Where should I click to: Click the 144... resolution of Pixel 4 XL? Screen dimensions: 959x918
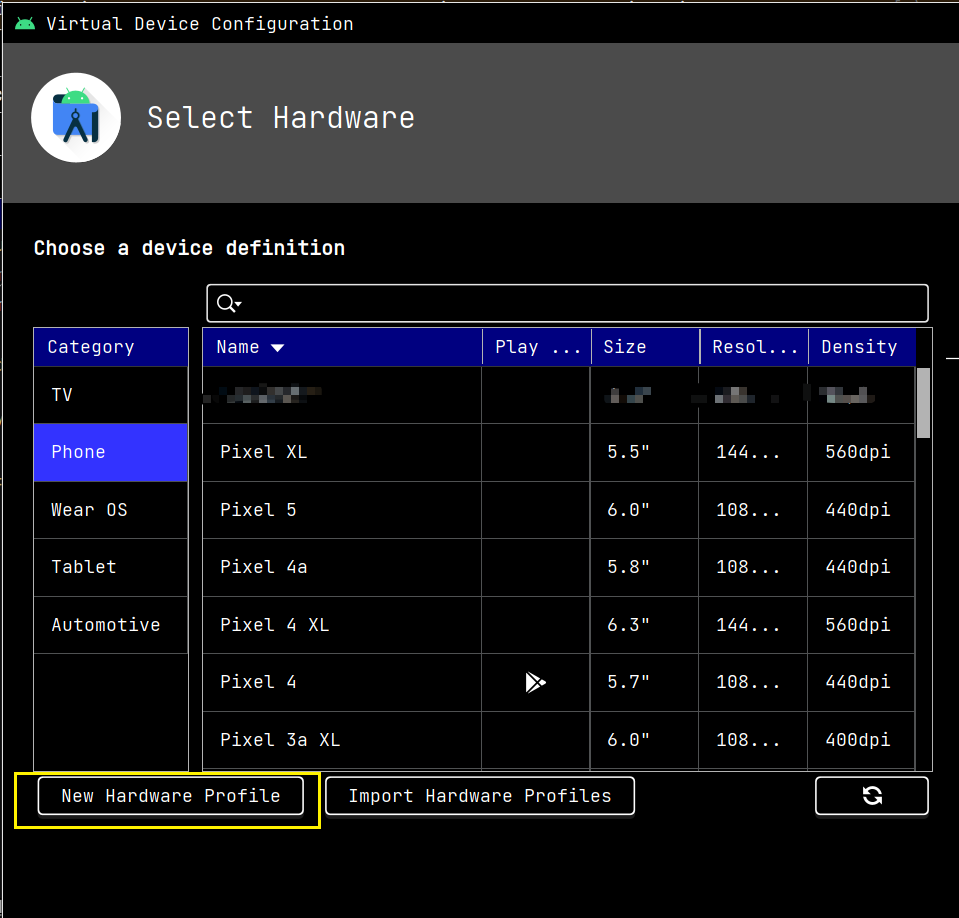[x=748, y=624]
